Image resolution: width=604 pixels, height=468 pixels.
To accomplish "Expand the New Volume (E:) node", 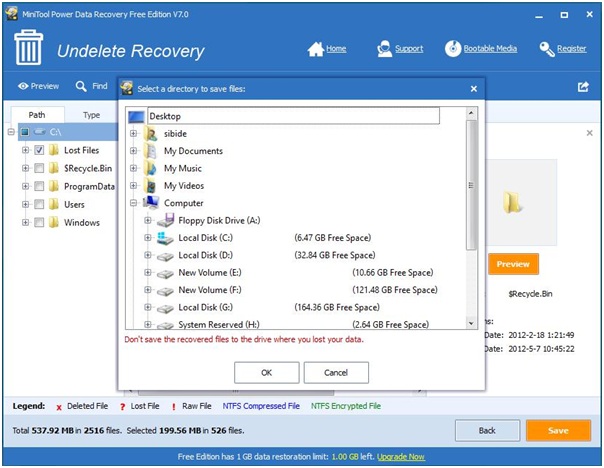I will click(x=148, y=272).
